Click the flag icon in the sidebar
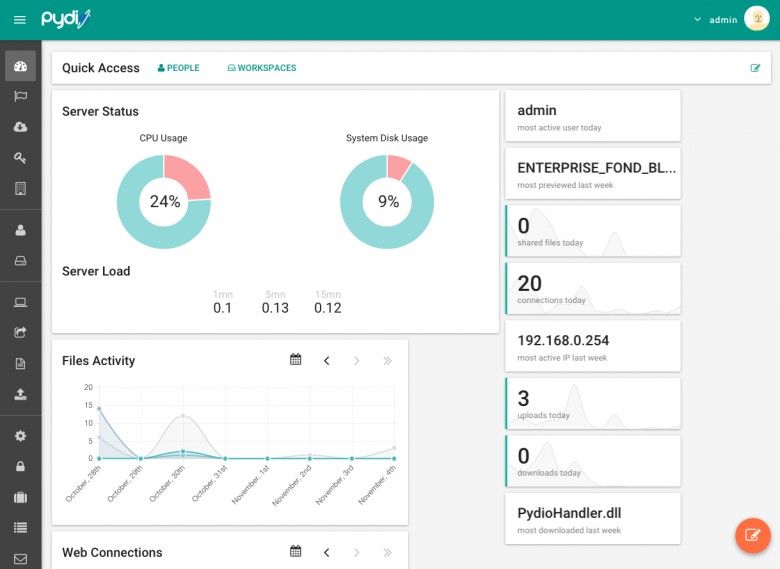 (x=20, y=96)
